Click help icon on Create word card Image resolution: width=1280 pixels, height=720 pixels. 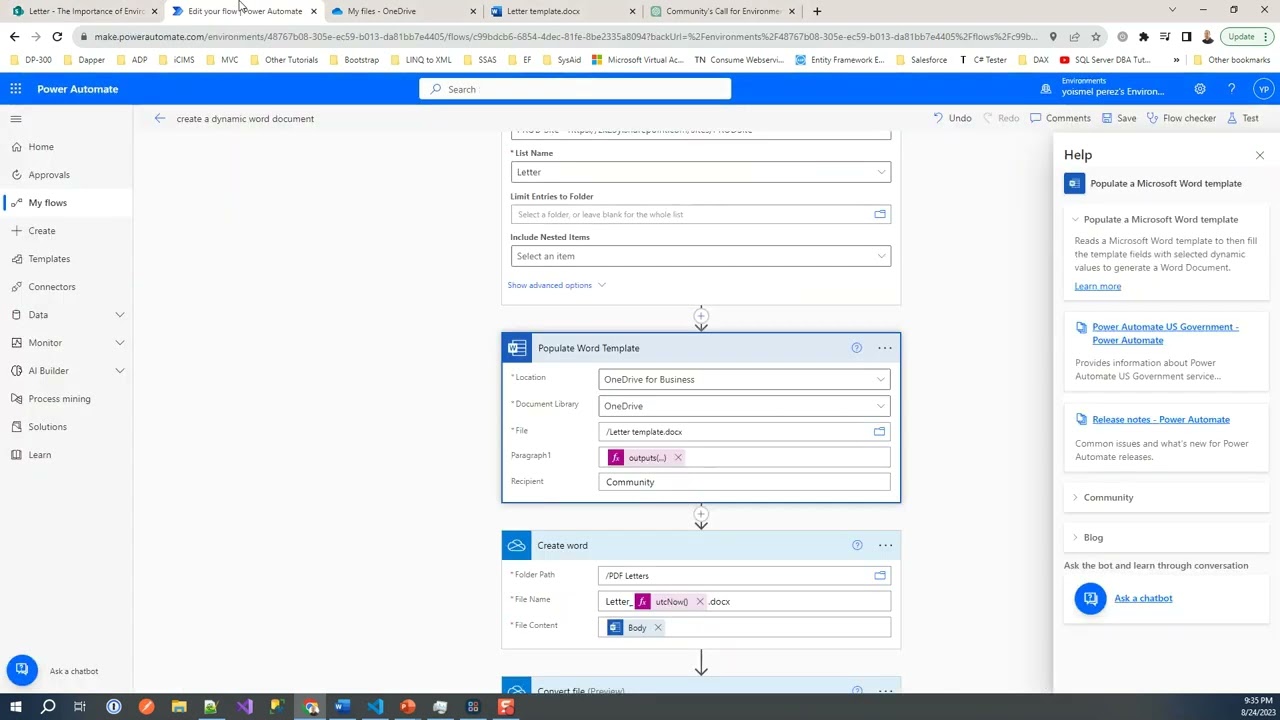pyautogui.click(x=857, y=545)
